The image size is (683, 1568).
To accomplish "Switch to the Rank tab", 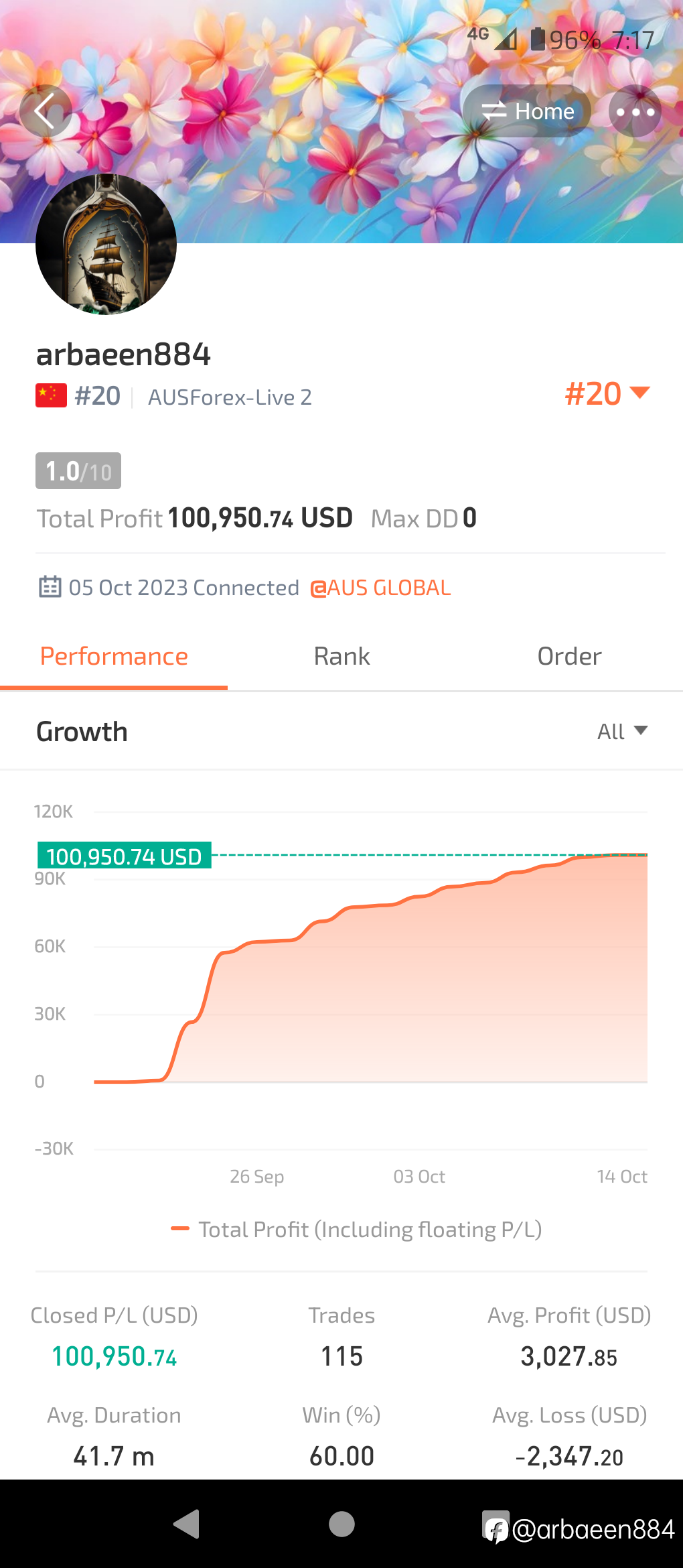I will tap(341, 657).
